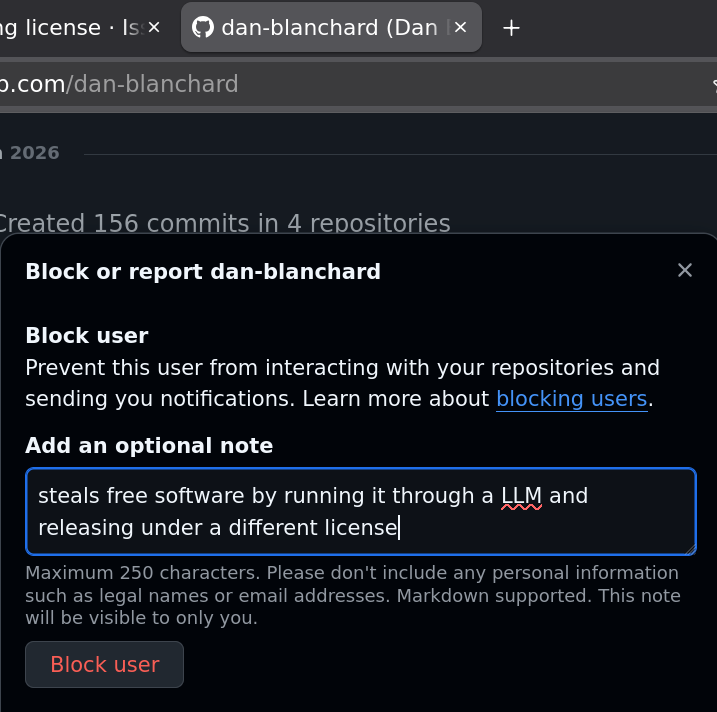Open the blocking users help link
The image size is (717, 712).
coord(571,399)
